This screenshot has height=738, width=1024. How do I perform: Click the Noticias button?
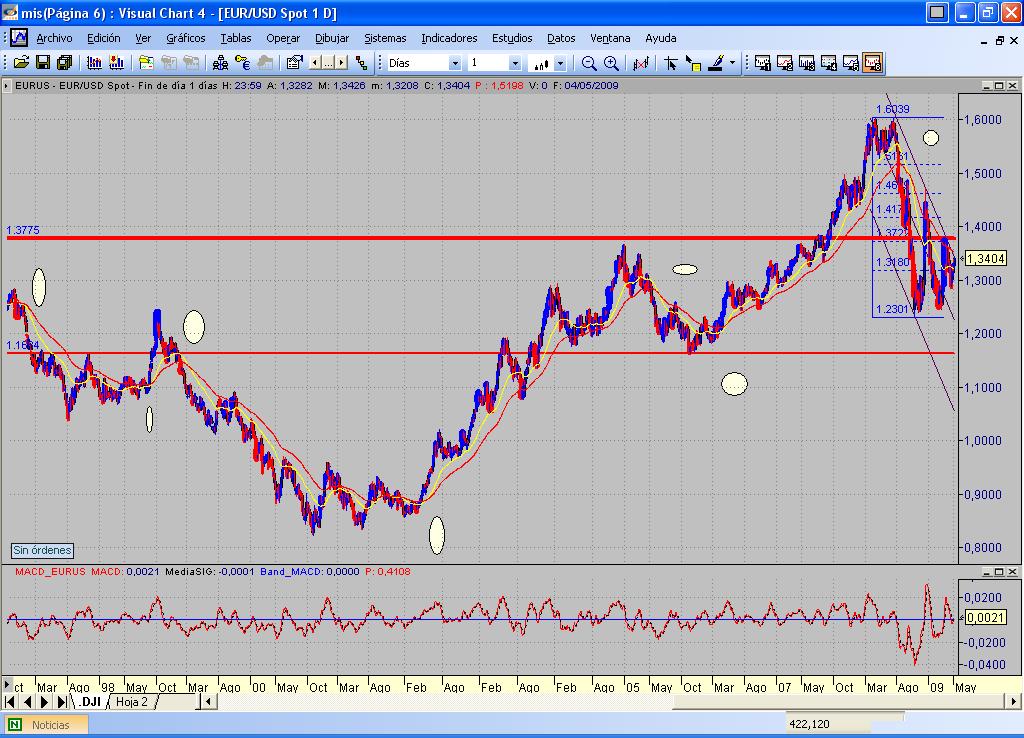pyautogui.click(x=50, y=725)
